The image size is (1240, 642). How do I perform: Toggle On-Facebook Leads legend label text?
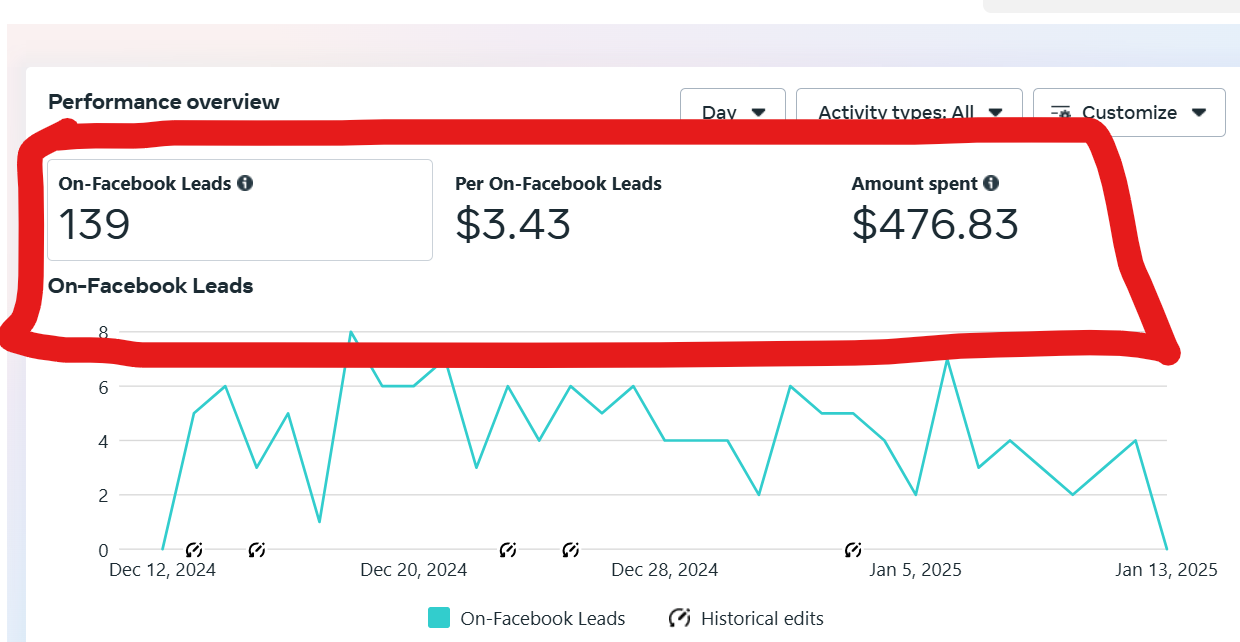pos(542,618)
